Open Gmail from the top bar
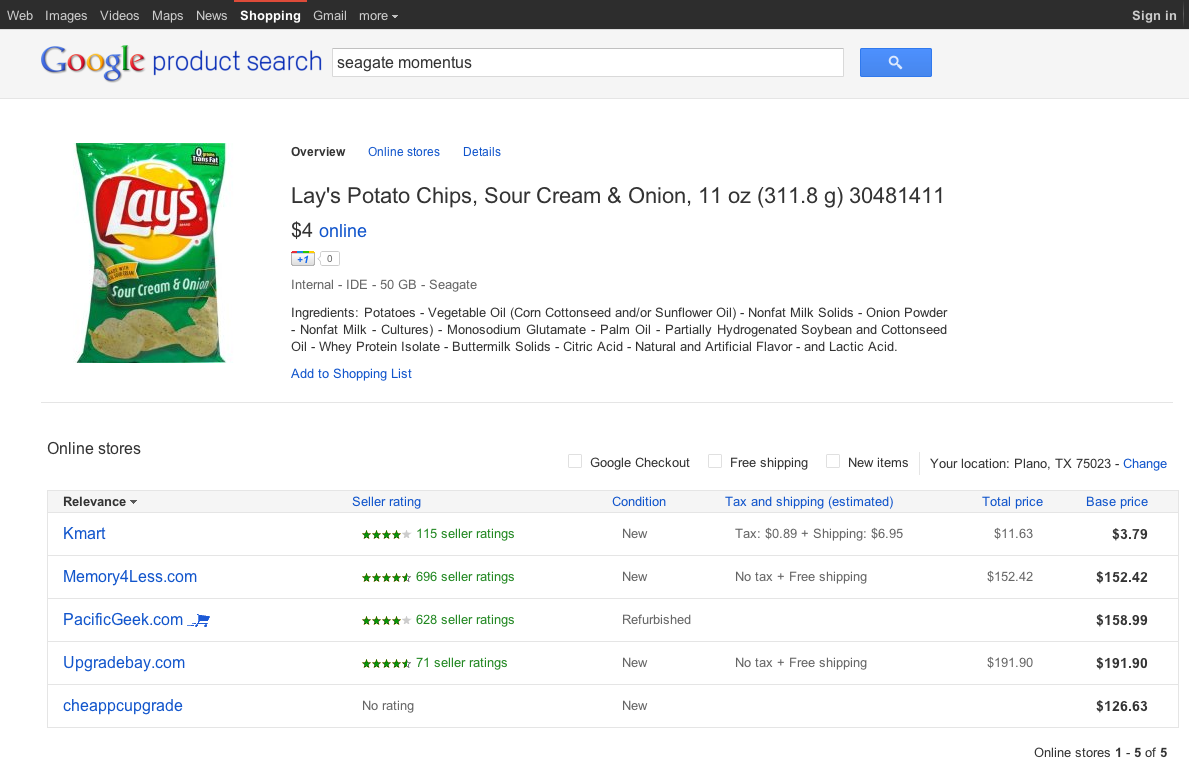The width and height of the screenshot is (1189, 767). 330,15
